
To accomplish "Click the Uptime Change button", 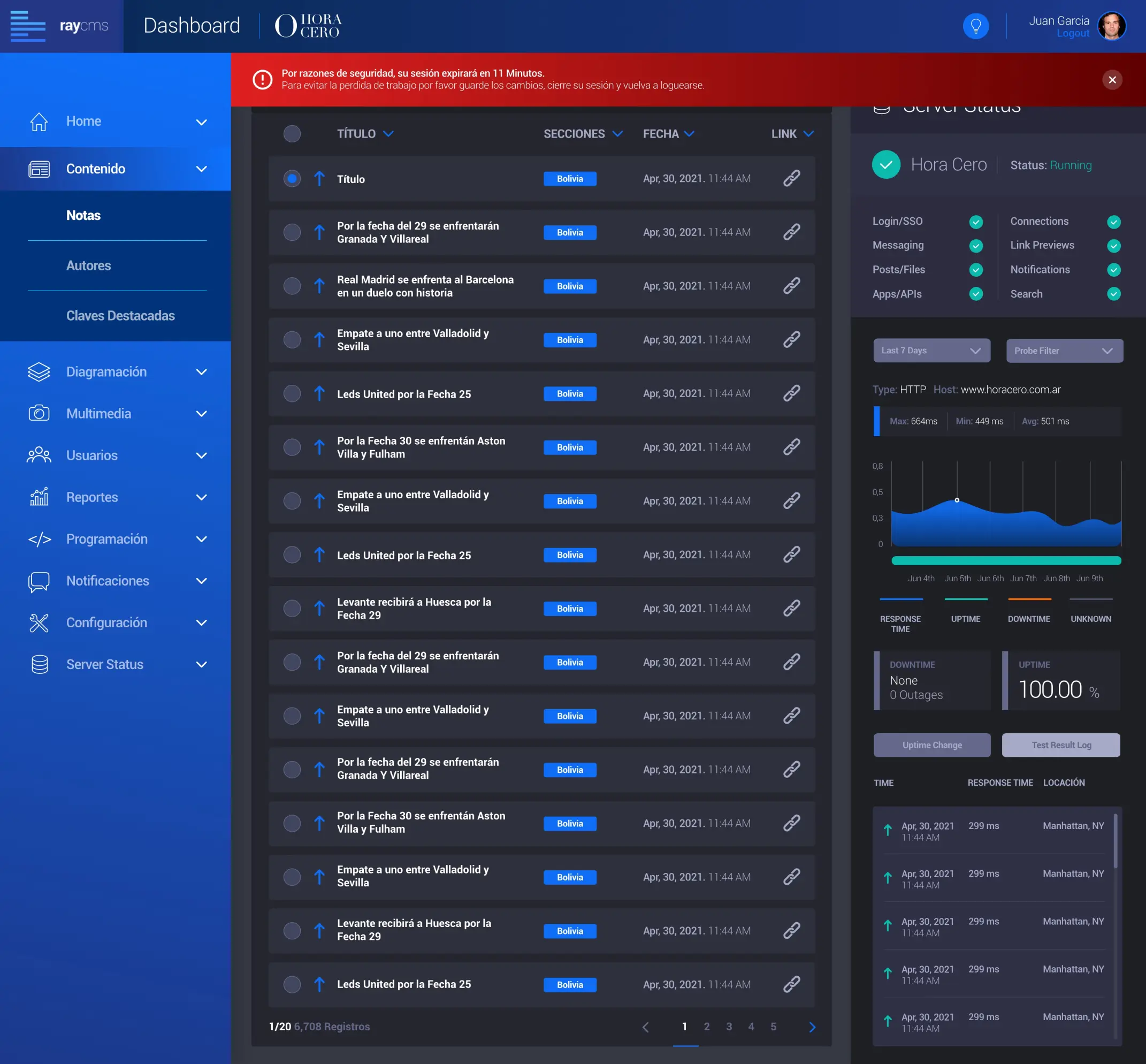I will pos(931,744).
